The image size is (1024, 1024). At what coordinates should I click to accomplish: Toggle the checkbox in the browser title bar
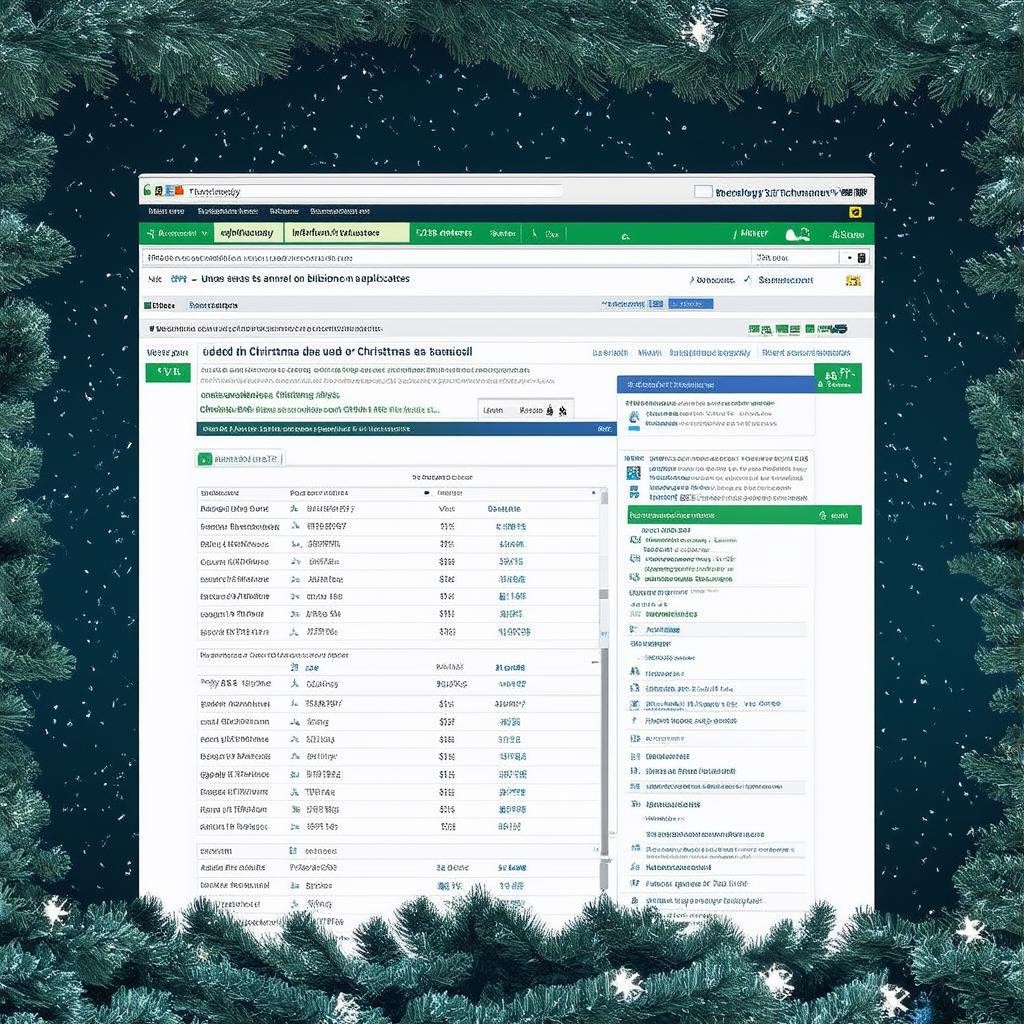[x=703, y=191]
